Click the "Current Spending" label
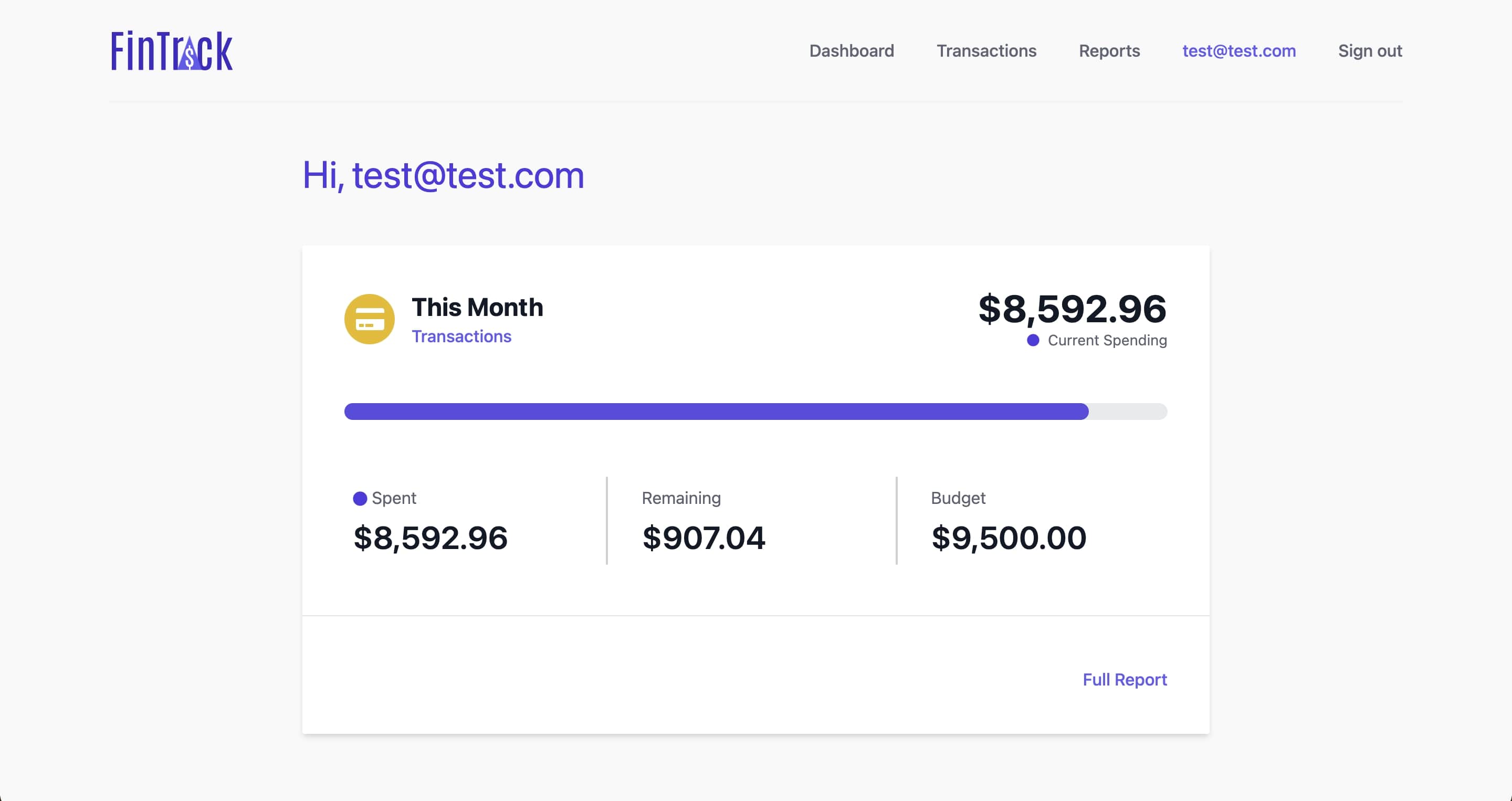This screenshot has width=1512, height=801. 1107,340
